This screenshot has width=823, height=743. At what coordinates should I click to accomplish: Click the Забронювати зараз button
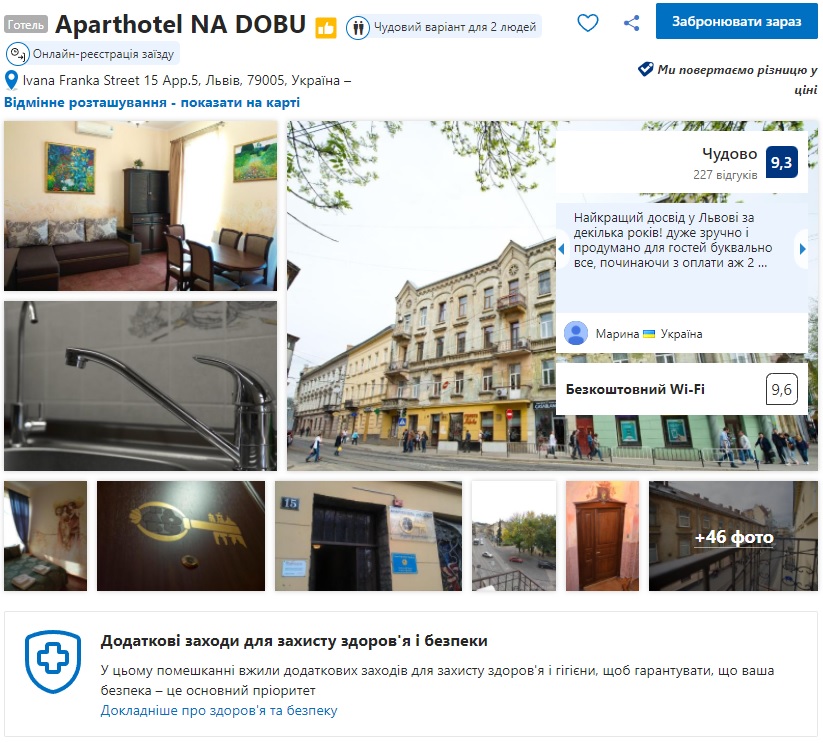point(736,21)
